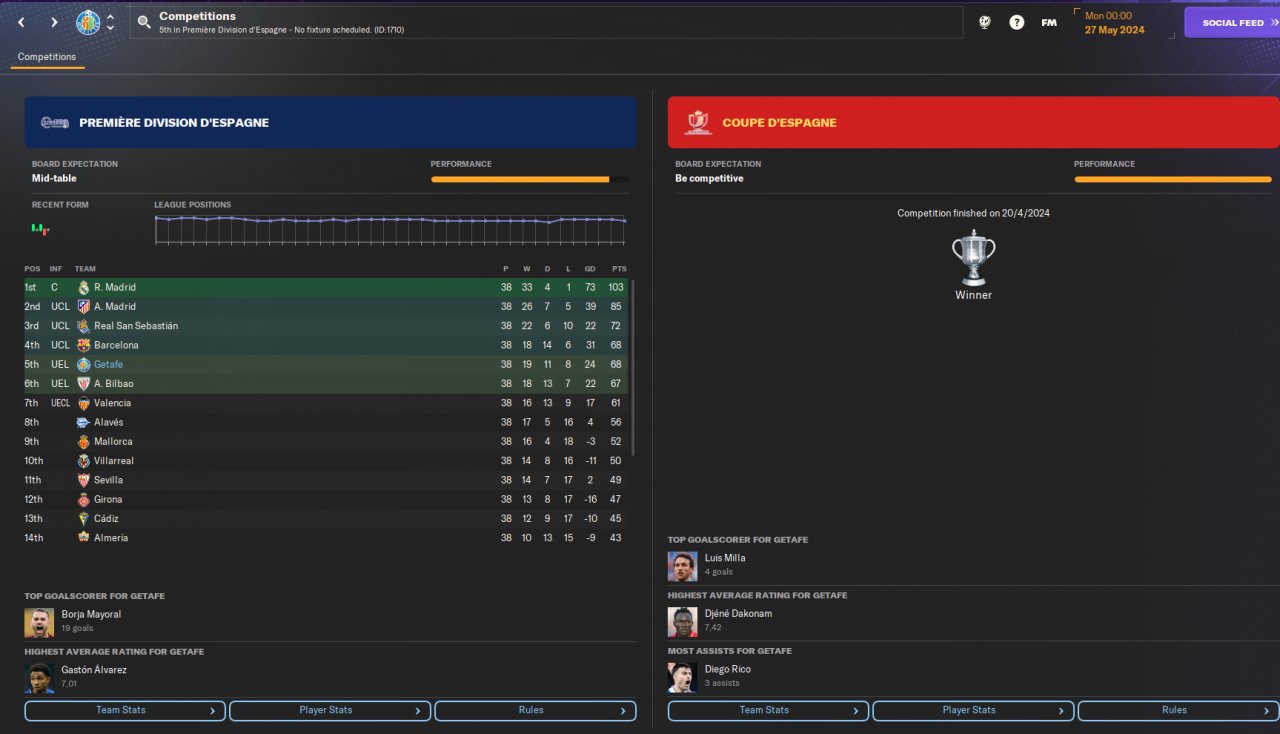
Task: Click the Sevilla club badge
Action: pyautogui.click(x=84, y=480)
